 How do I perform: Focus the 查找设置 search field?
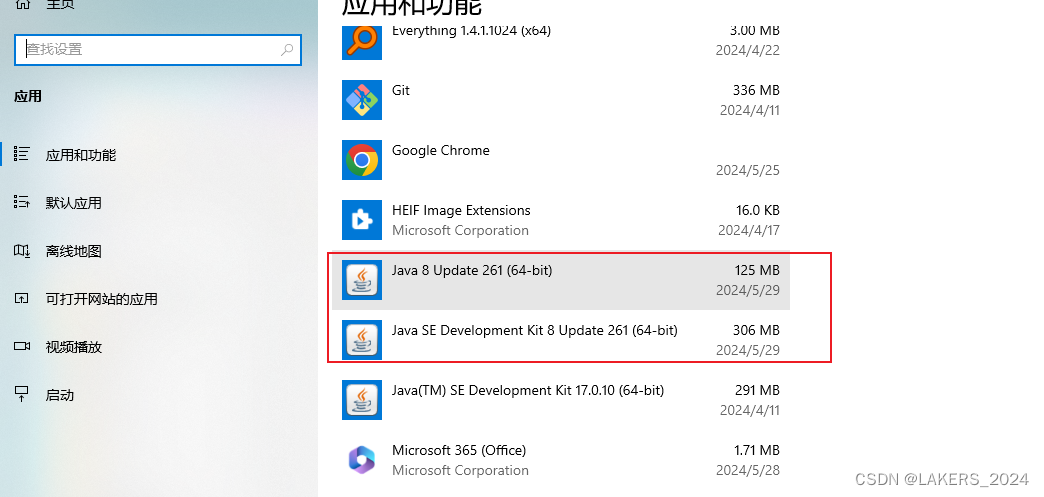[158, 49]
